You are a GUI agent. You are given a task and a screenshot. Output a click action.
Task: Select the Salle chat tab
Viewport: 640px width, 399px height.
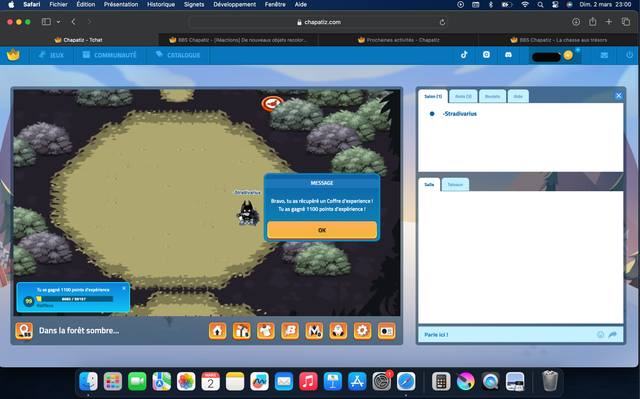pos(429,184)
